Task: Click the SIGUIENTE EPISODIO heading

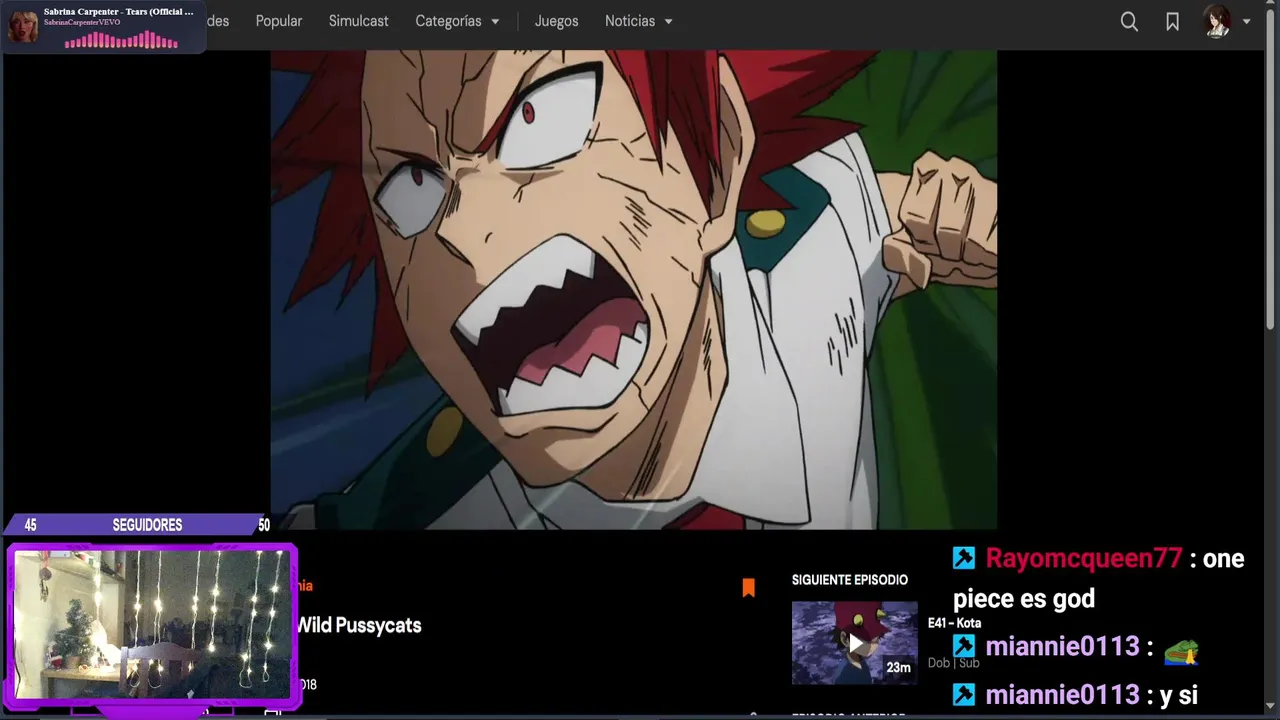Action: pos(850,580)
